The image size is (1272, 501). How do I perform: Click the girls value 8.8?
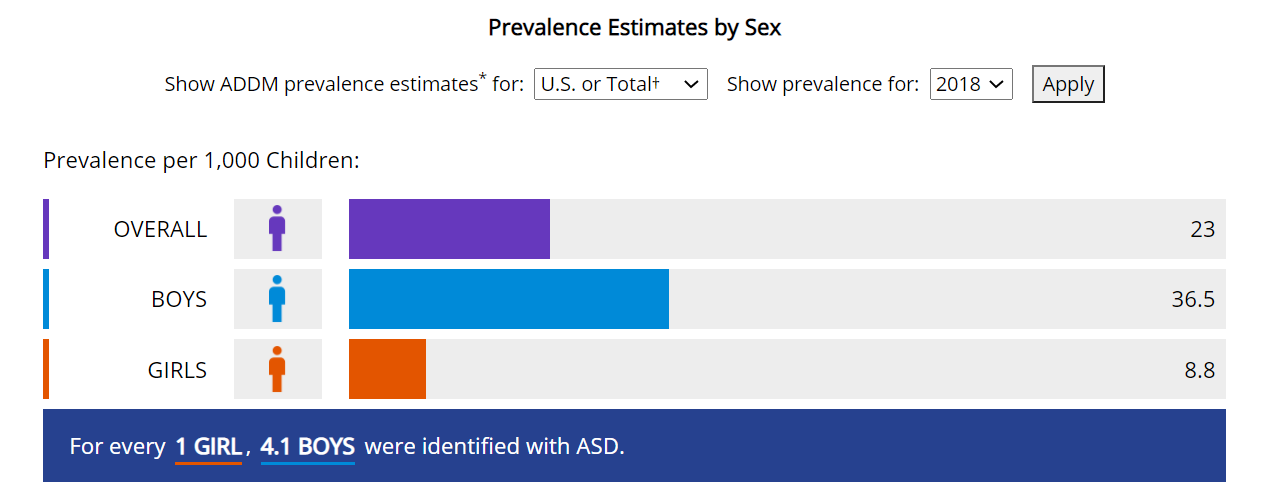1200,369
